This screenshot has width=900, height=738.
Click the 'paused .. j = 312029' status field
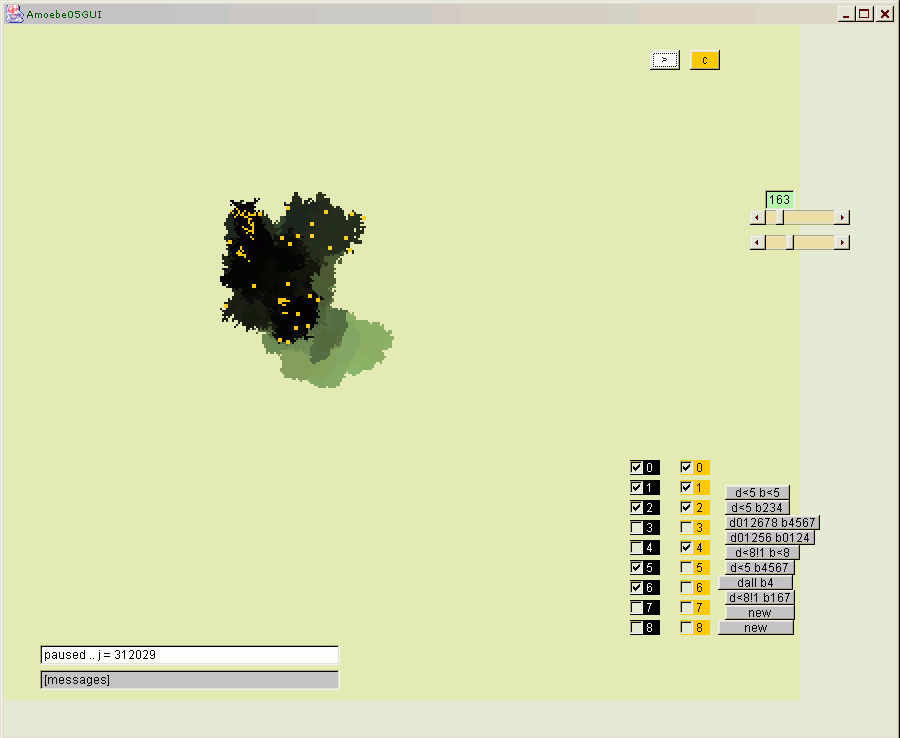click(190, 655)
